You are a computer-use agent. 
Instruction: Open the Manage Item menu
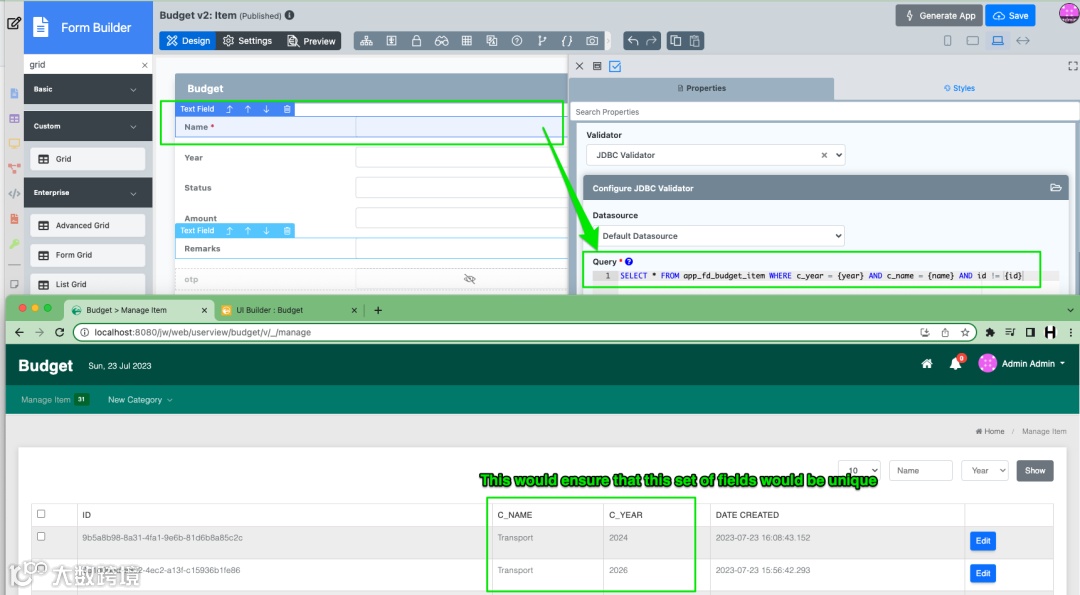pos(54,399)
